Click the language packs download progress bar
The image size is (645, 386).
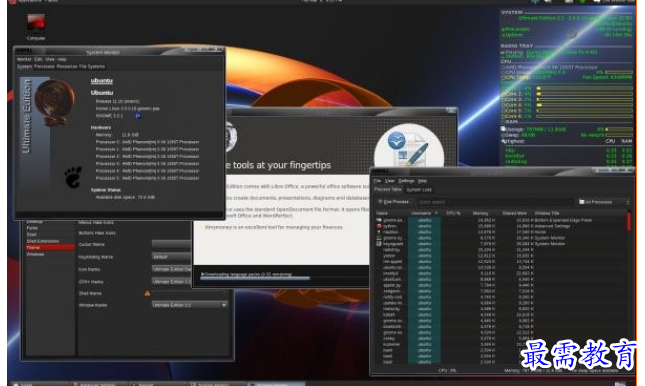255,279
